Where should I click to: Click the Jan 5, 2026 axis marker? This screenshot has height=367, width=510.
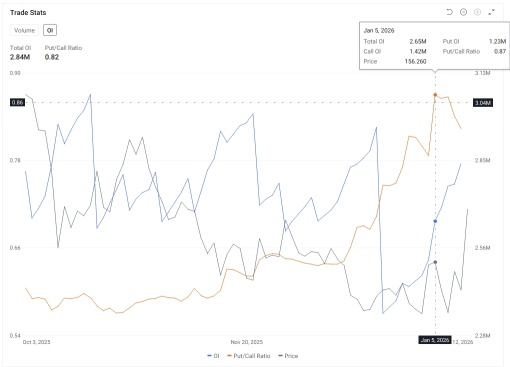435,340
